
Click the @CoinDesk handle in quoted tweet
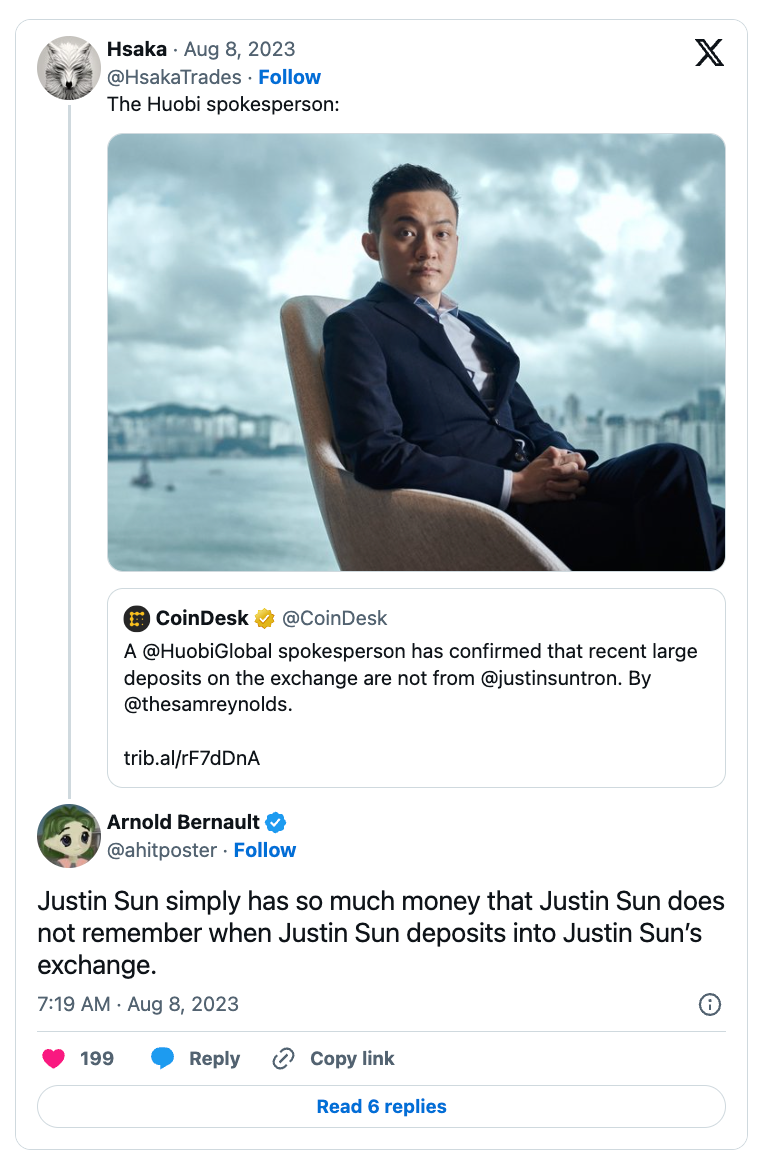click(335, 618)
